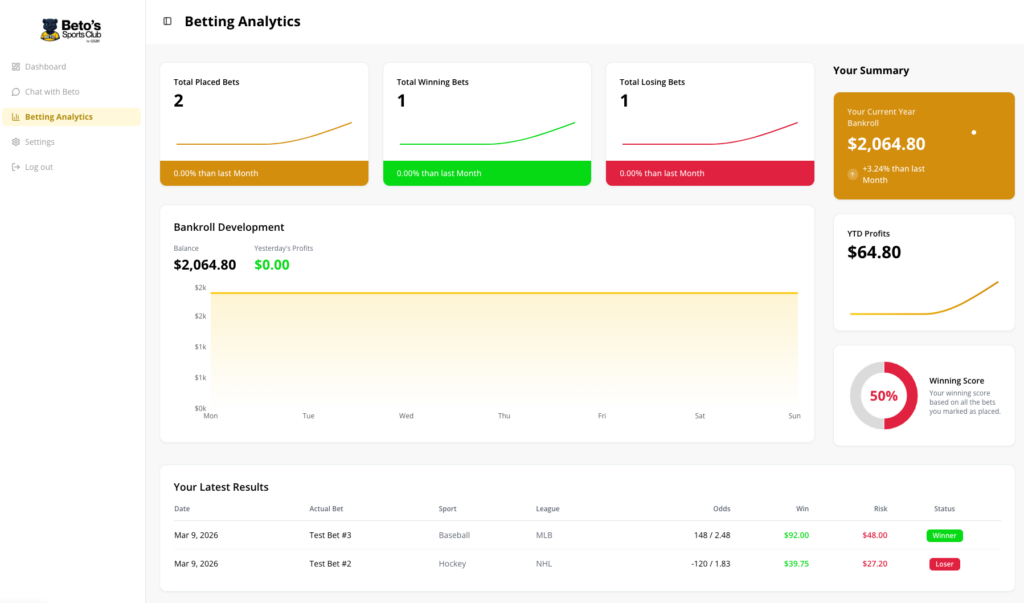Click the plus icon beside +3.24%
This screenshot has width=1024, height=603.
[852, 174]
